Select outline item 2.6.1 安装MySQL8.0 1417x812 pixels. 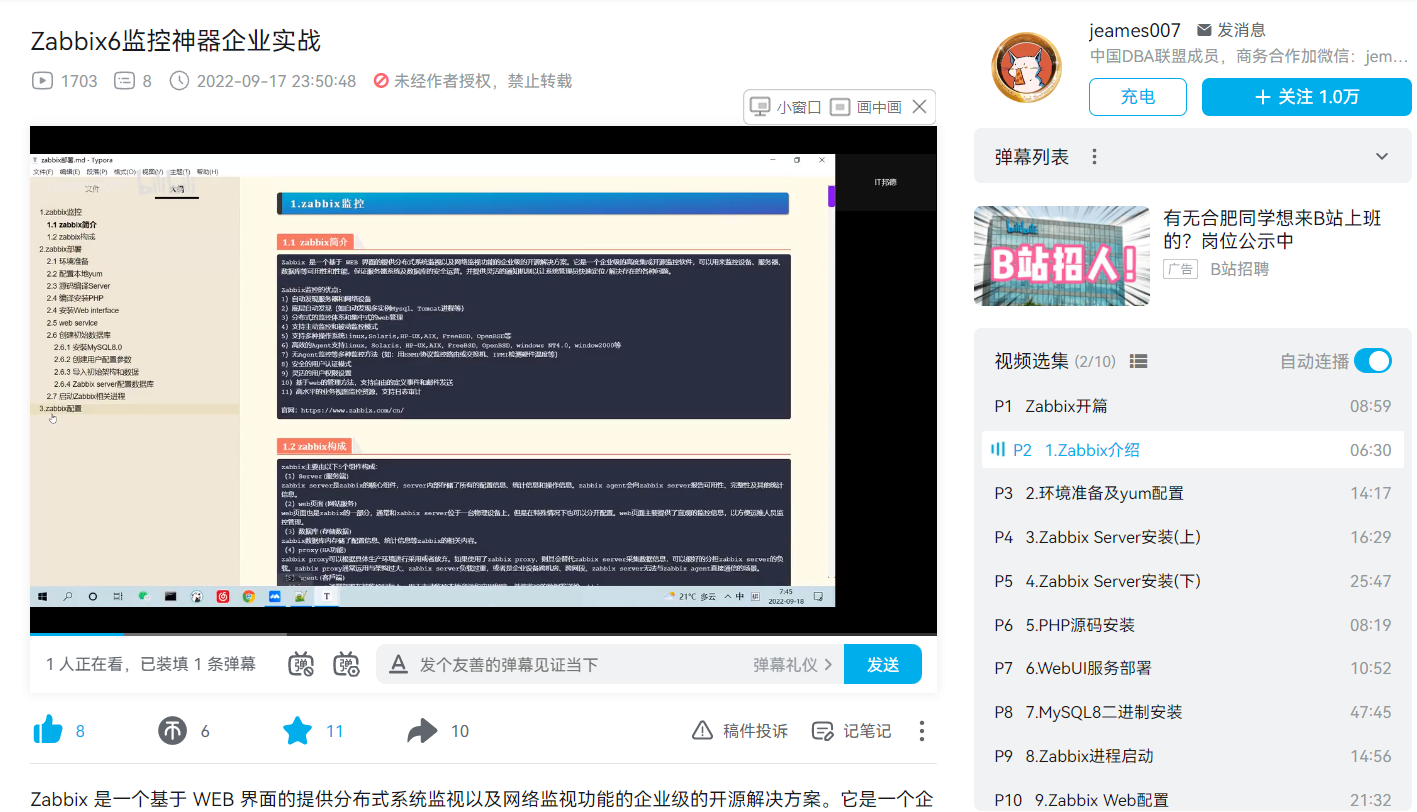(88, 347)
